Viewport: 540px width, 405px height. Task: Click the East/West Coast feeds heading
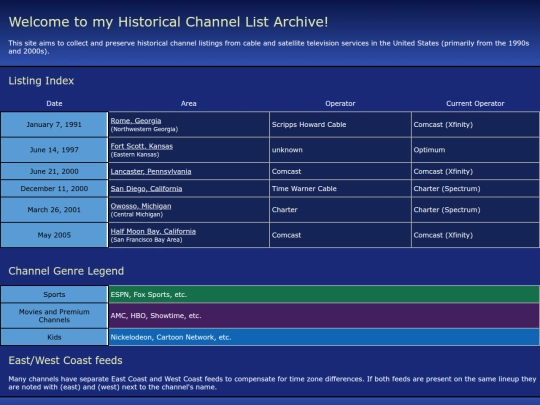pyautogui.click(x=65, y=360)
